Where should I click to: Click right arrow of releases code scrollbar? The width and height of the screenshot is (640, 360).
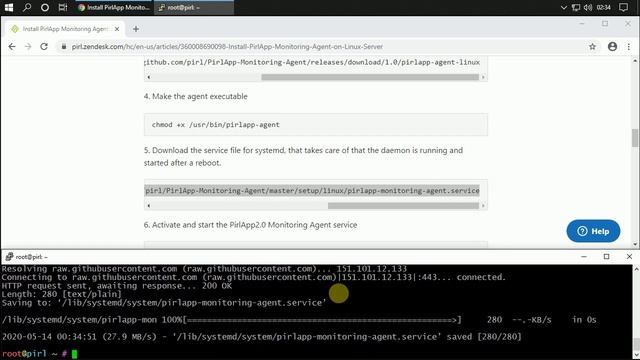click(483, 77)
